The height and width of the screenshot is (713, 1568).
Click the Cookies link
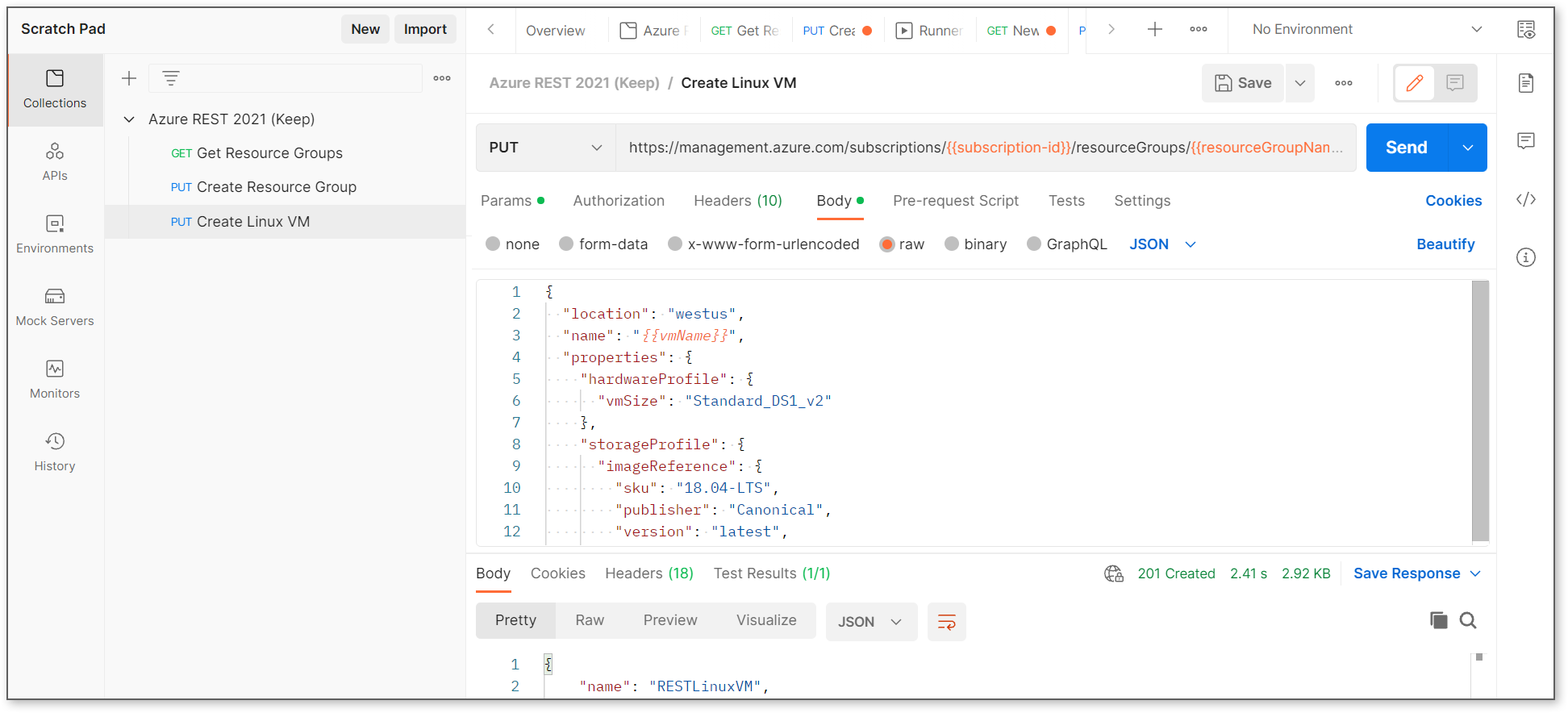(x=1453, y=201)
